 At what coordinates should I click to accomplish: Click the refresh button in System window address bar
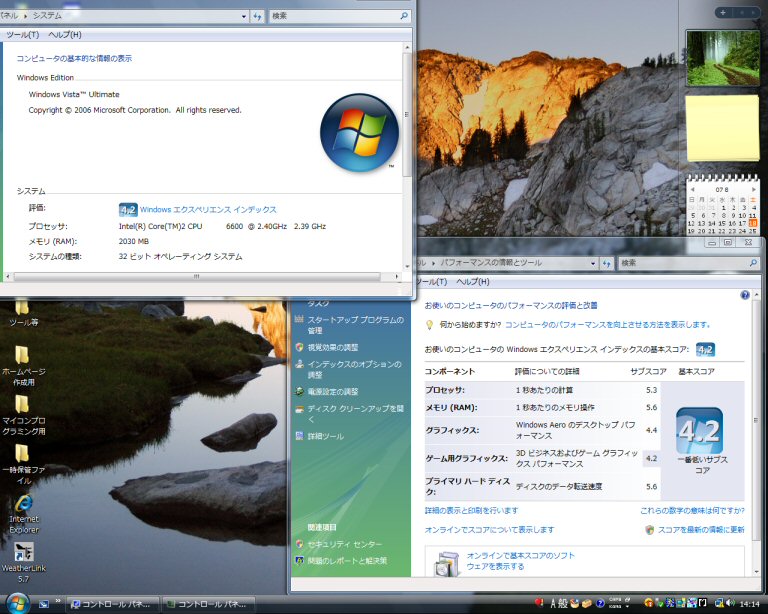(x=257, y=16)
